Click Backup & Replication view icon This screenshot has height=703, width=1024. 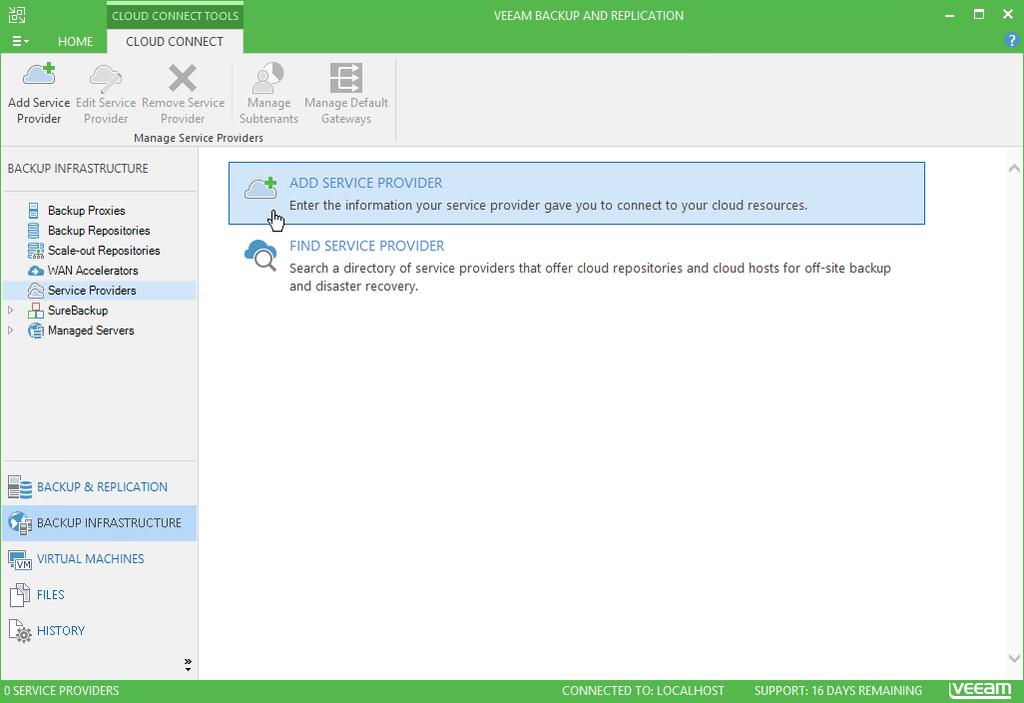pyautogui.click(x=20, y=487)
